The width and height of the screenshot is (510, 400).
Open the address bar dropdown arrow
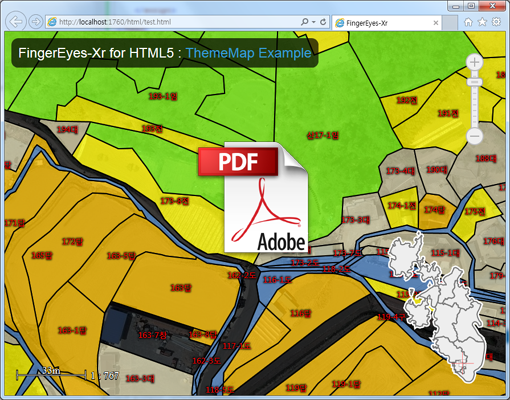(x=314, y=22)
